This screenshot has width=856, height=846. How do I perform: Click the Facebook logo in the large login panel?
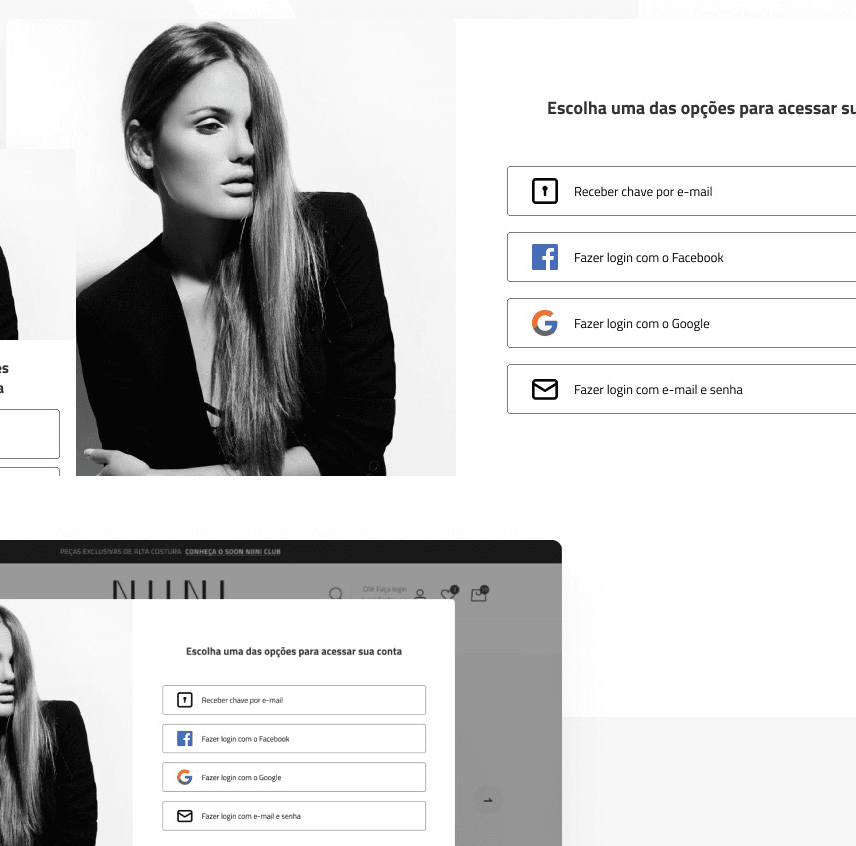click(544, 257)
